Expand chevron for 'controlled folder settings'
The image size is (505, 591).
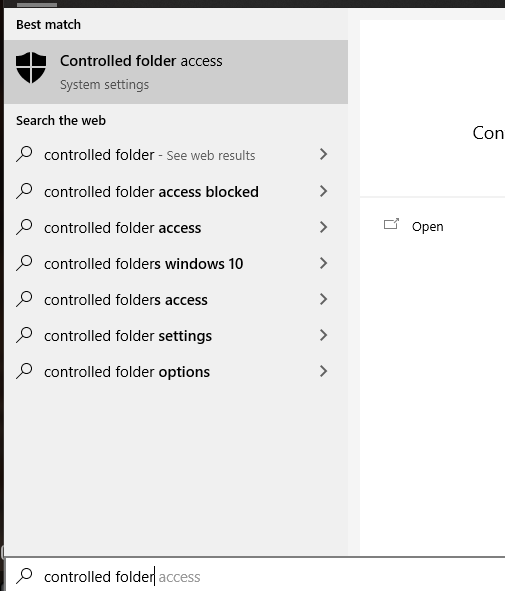click(x=323, y=335)
